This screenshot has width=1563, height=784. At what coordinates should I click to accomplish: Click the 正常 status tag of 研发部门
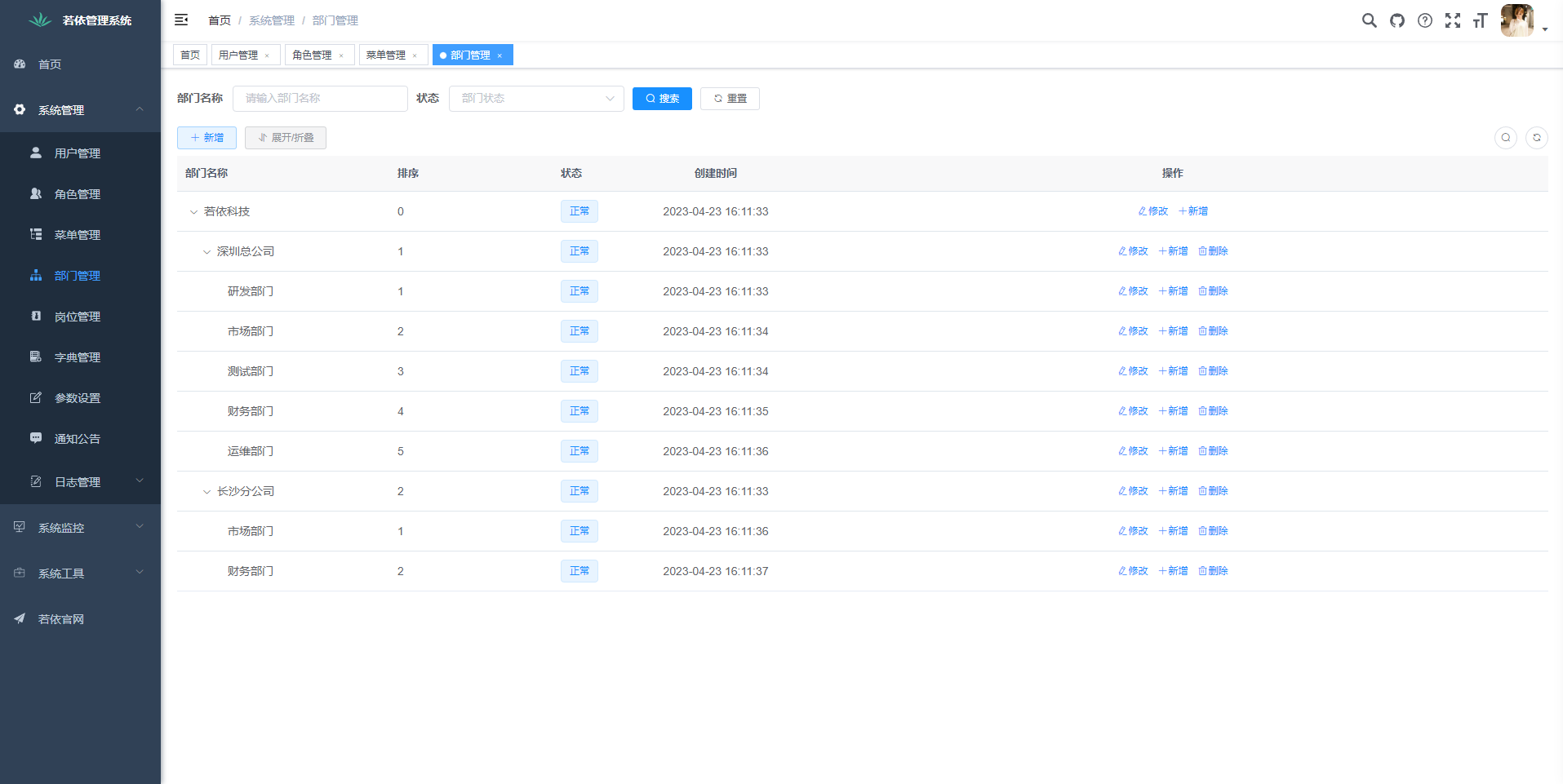579,291
